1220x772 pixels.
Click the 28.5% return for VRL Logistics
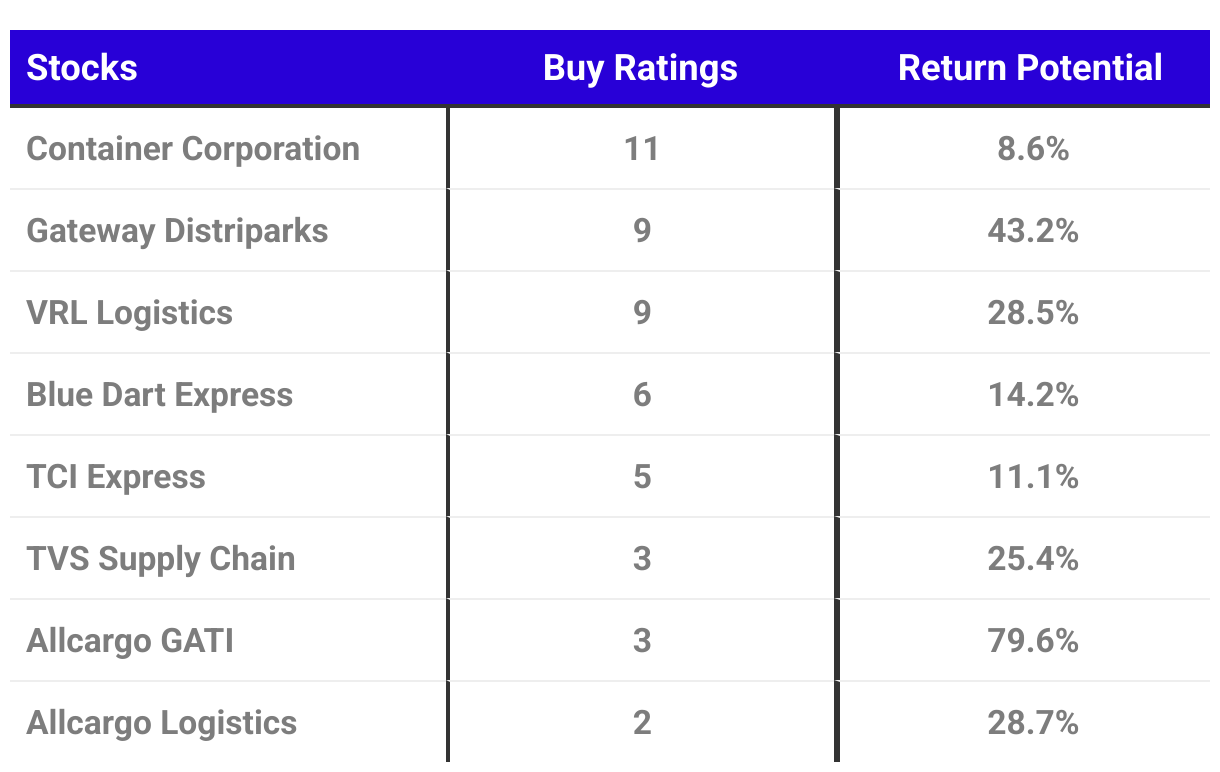(1033, 313)
